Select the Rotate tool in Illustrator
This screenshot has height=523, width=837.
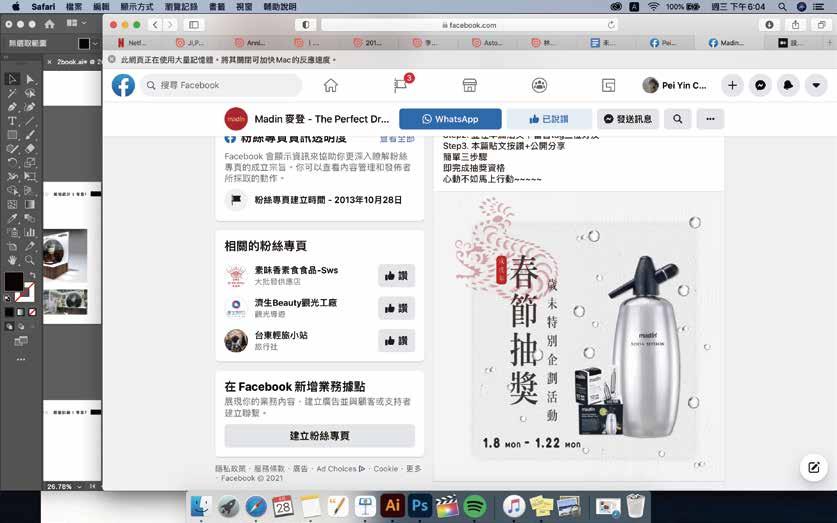pos(12,163)
